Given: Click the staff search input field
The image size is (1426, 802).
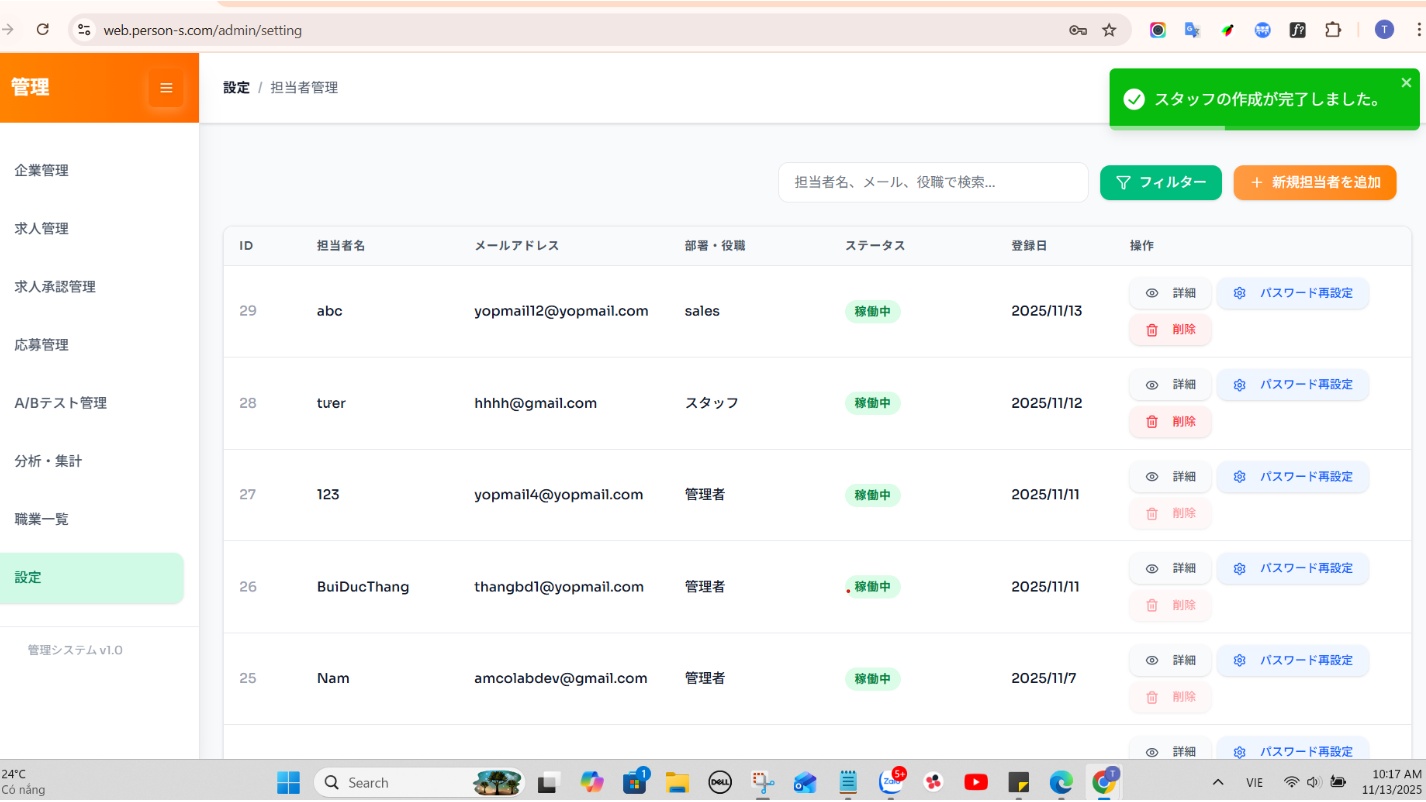Looking at the screenshot, I should (x=932, y=182).
